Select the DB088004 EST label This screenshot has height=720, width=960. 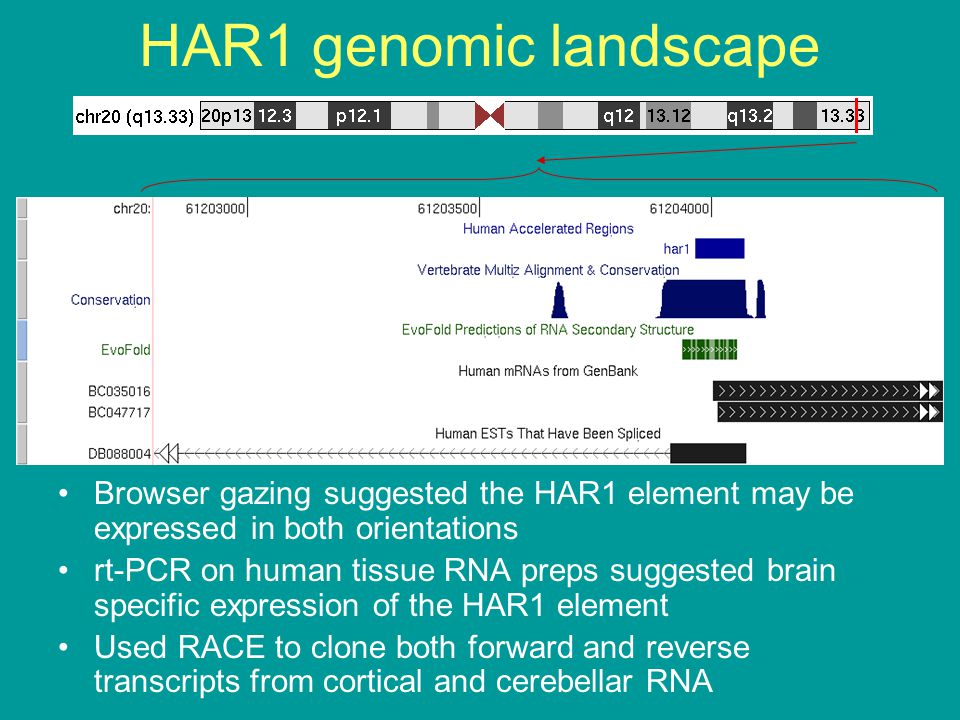(x=119, y=454)
